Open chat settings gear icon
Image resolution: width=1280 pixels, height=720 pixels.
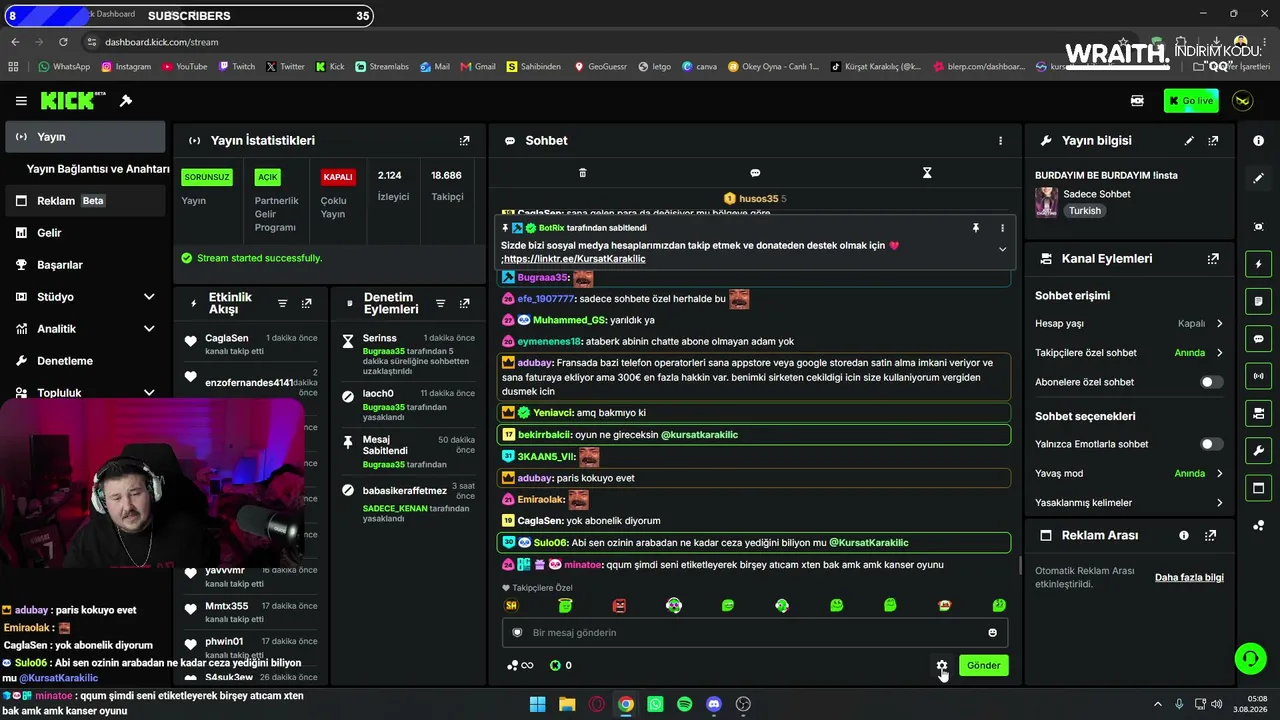coord(942,665)
